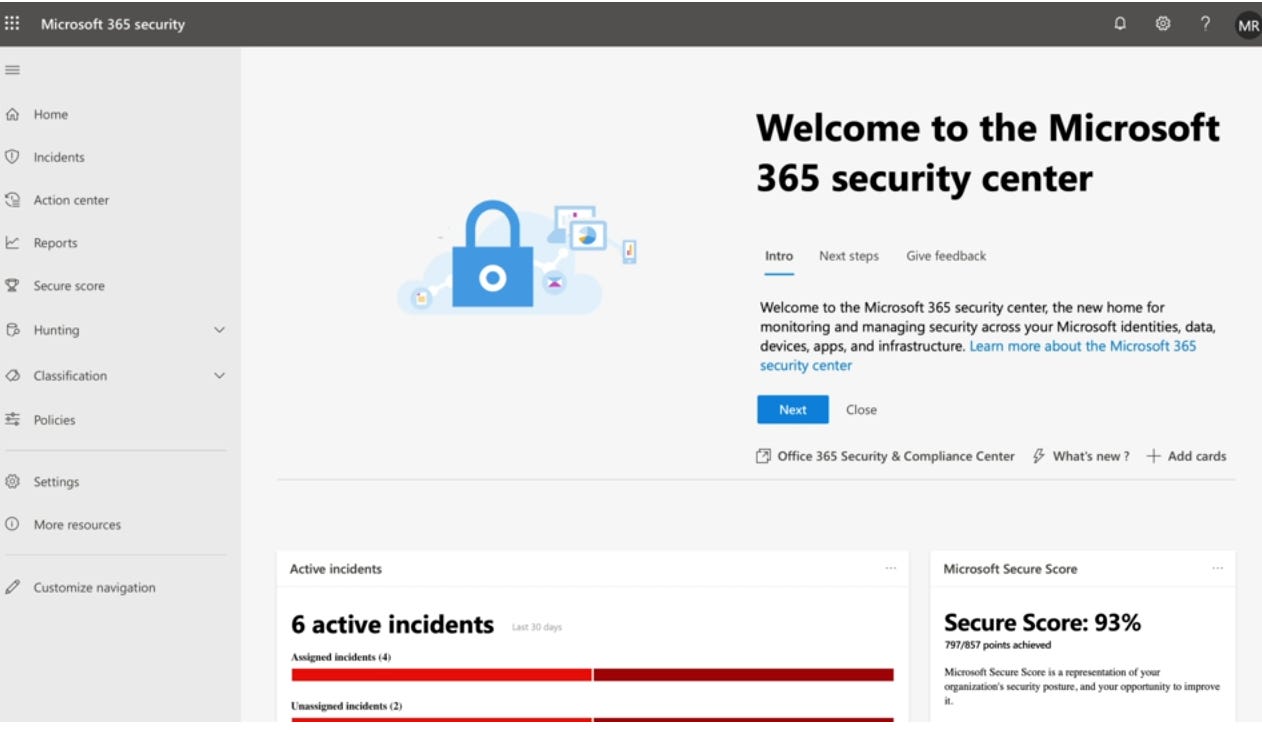Collapse the sidebar with the hamburger icon
The width and height of the screenshot is (1262, 730).
[11, 70]
